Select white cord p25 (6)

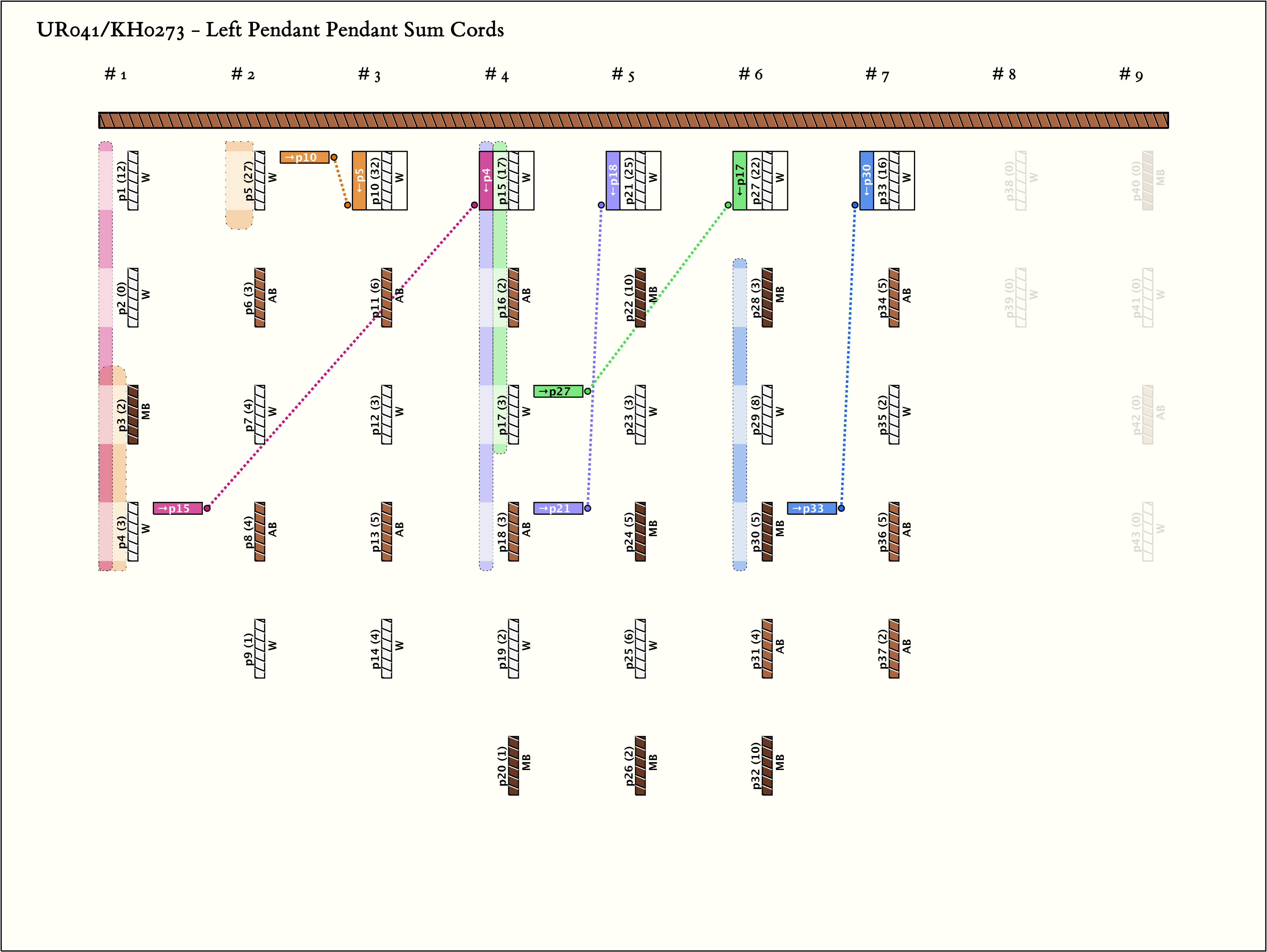tap(640, 649)
